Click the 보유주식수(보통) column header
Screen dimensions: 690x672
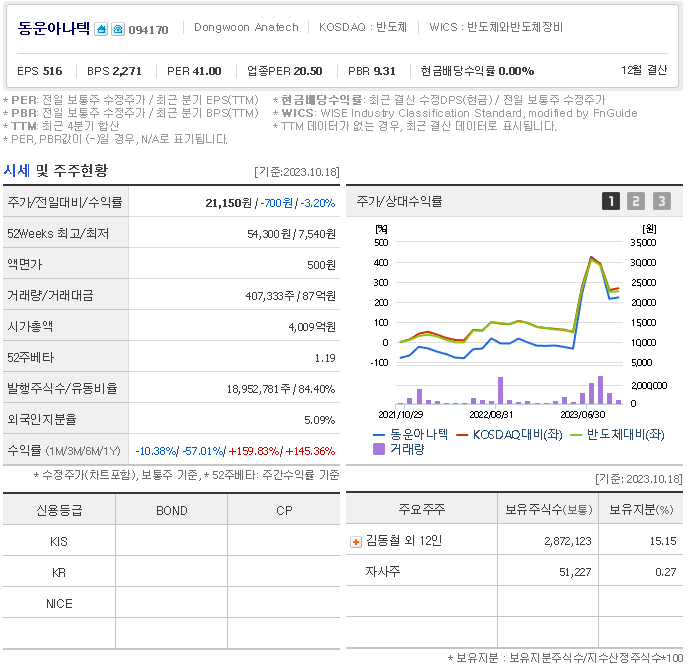pos(548,509)
